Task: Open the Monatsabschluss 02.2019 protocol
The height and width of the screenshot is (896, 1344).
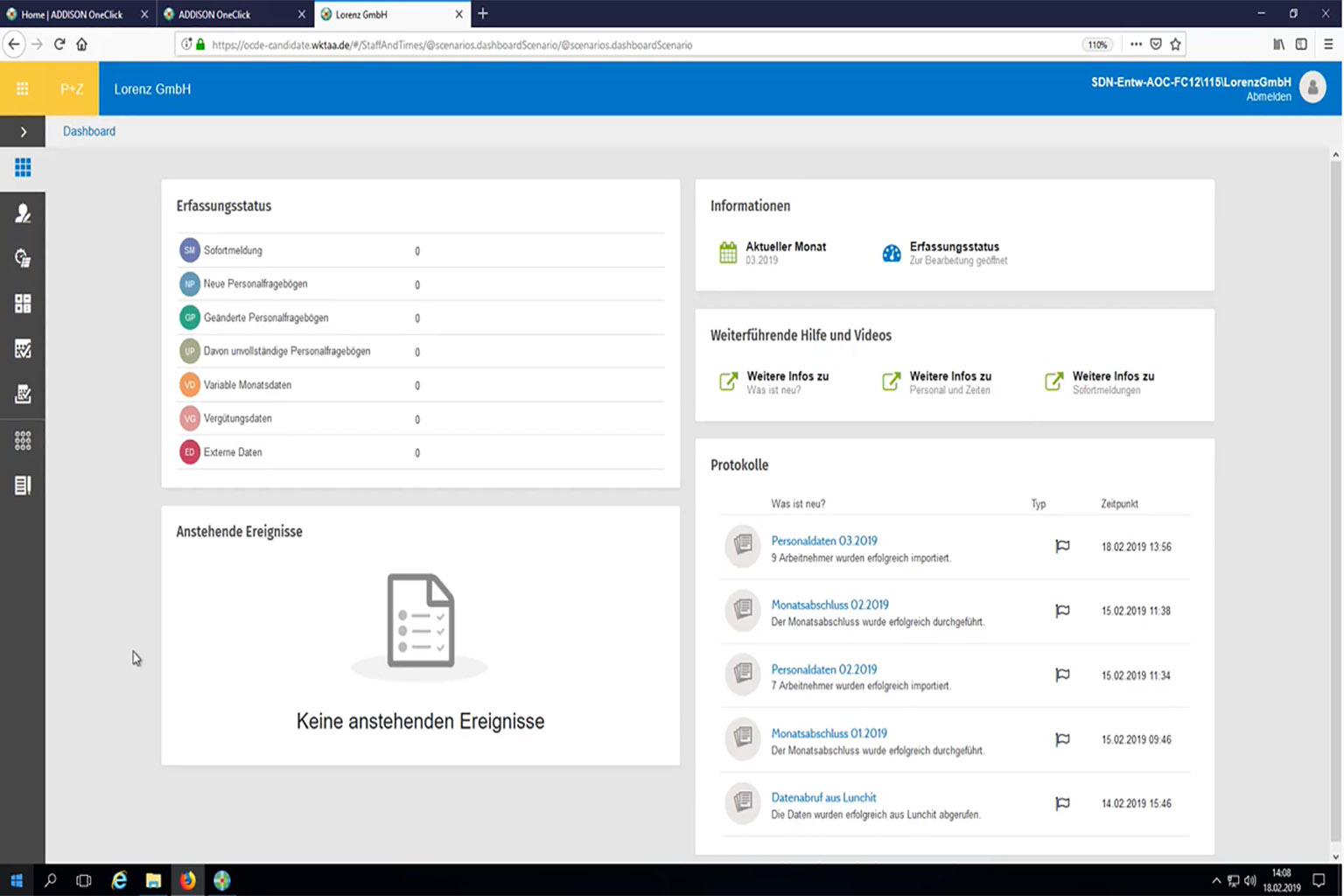Action: point(829,605)
